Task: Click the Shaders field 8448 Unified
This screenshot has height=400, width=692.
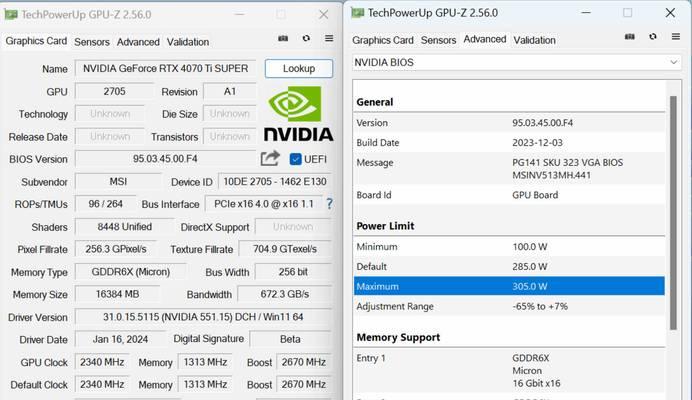Action: (x=124, y=226)
